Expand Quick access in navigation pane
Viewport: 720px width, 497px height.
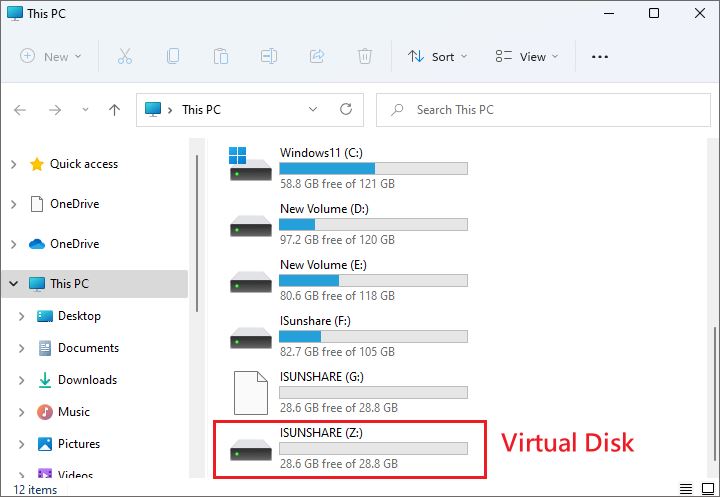point(14,164)
